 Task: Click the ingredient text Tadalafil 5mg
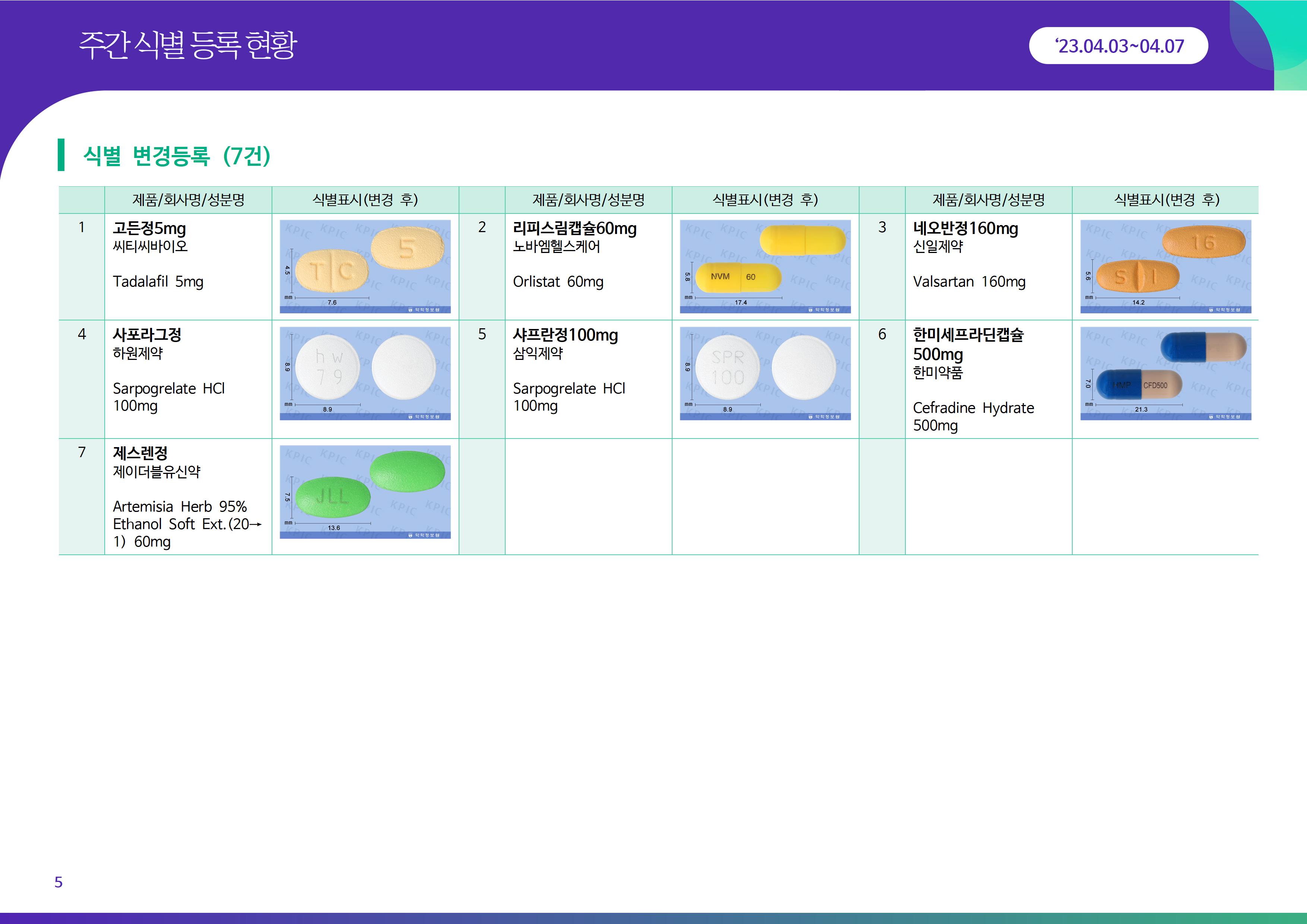[158, 282]
